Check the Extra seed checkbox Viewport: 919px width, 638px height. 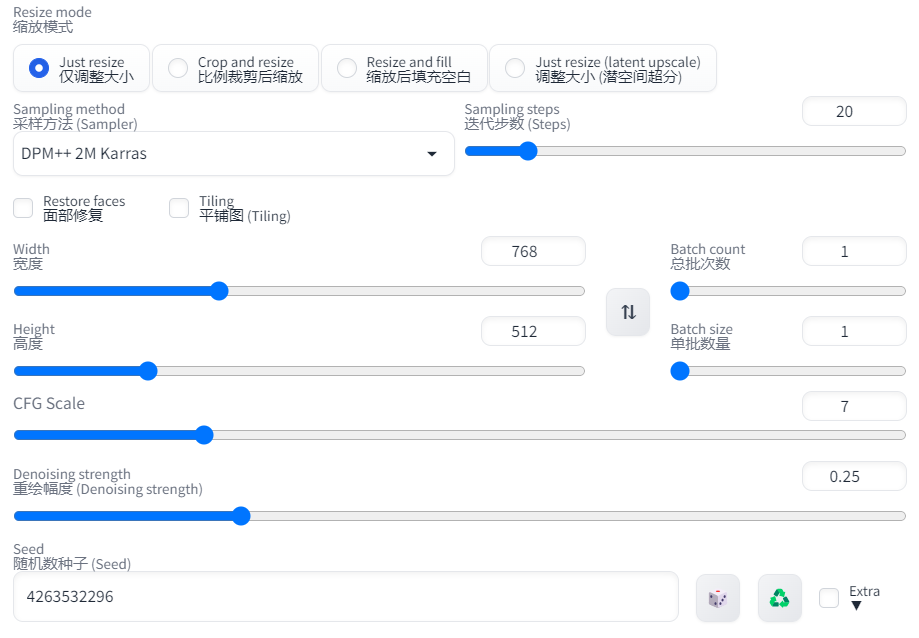pos(829,598)
